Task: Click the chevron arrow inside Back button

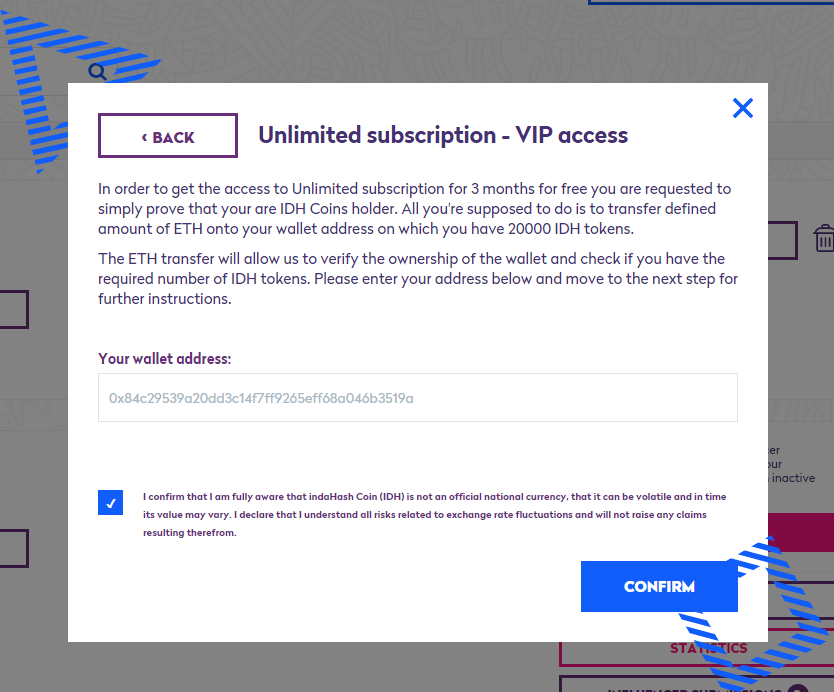Action: click(144, 137)
